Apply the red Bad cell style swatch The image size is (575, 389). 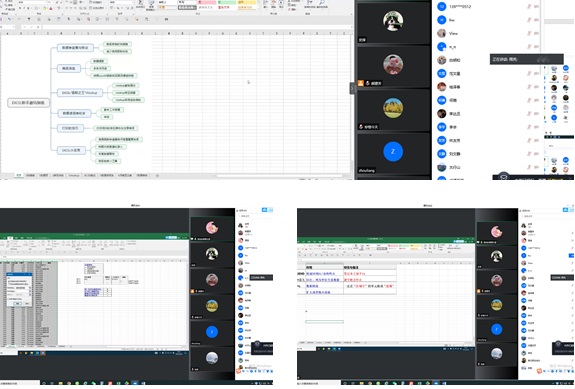pos(207,2)
